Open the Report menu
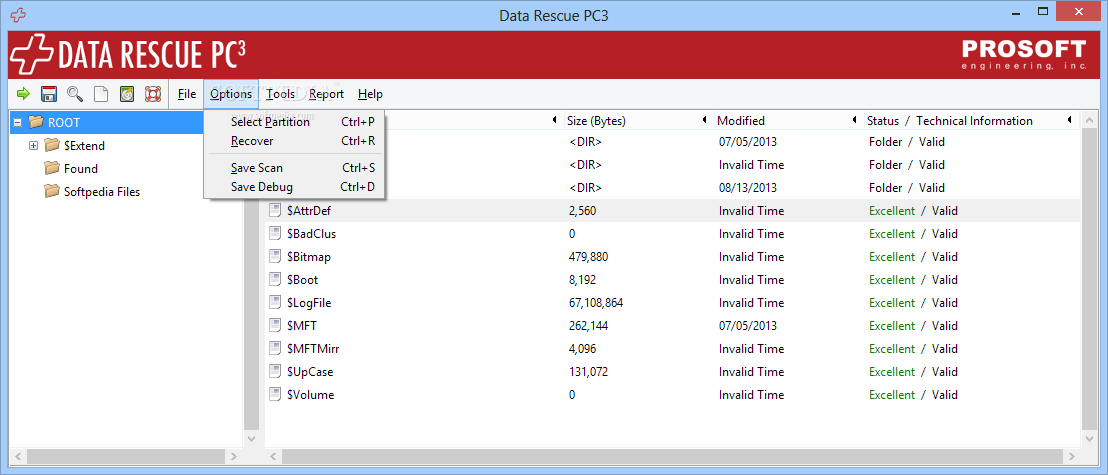1108x475 pixels. click(x=326, y=94)
